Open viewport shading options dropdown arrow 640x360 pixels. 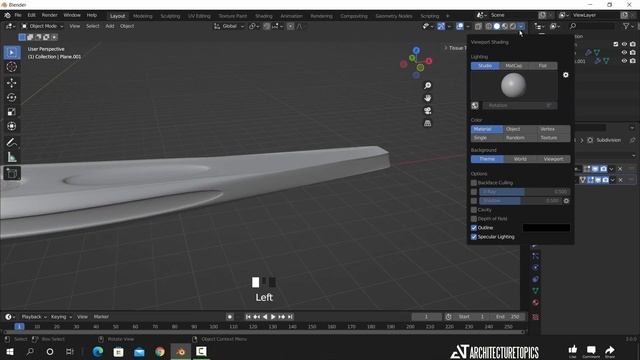tap(521, 26)
